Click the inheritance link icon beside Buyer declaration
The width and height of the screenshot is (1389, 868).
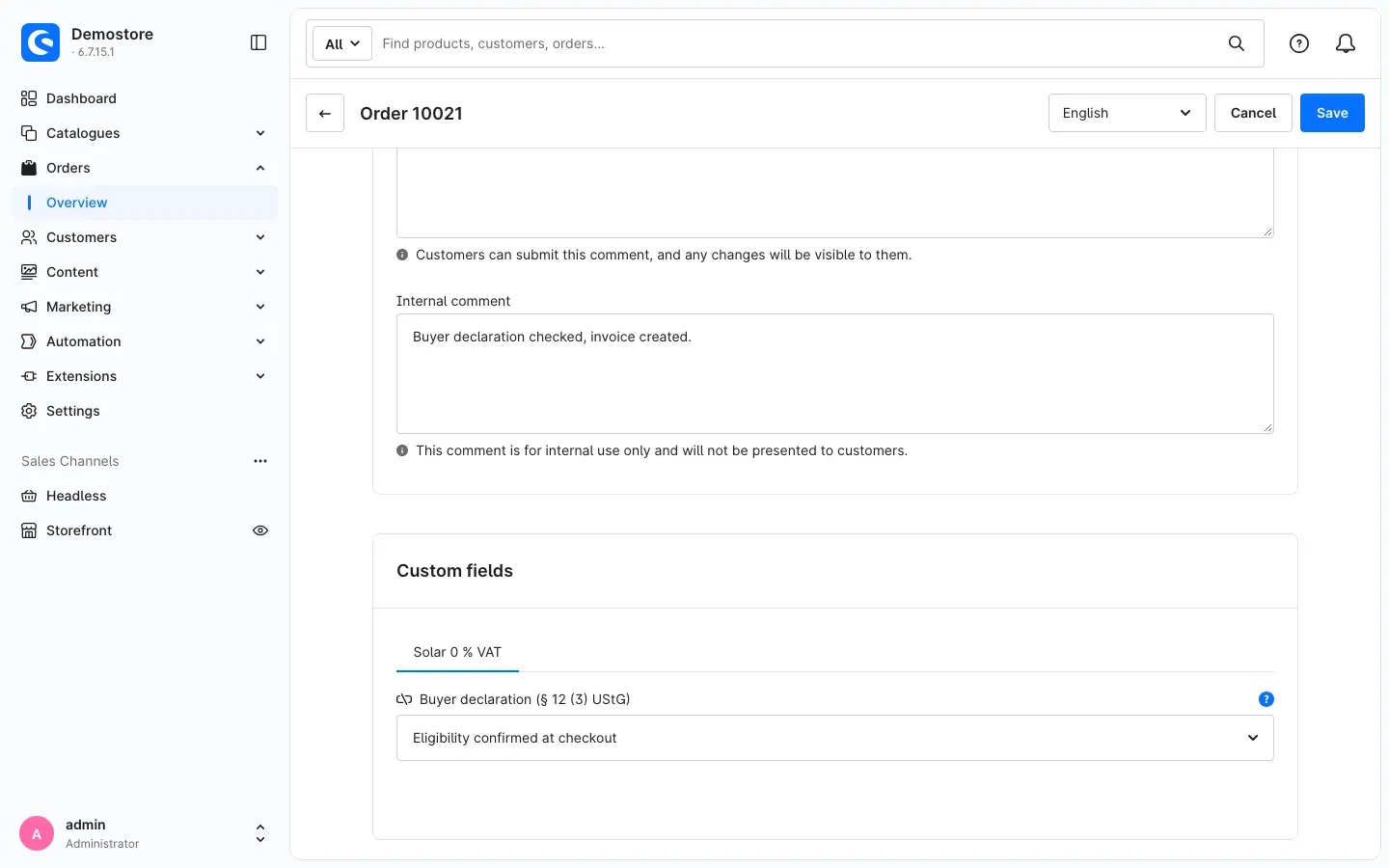point(404,699)
